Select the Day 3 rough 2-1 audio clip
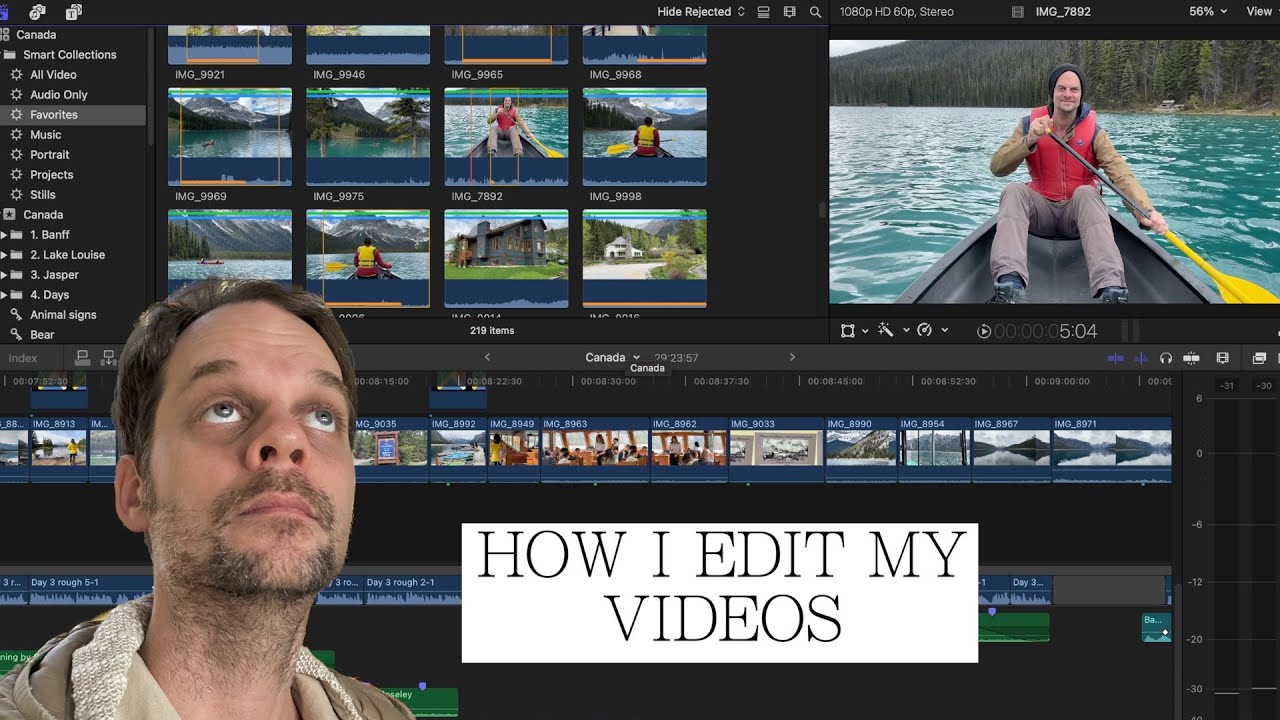The image size is (1280, 720). point(412,590)
